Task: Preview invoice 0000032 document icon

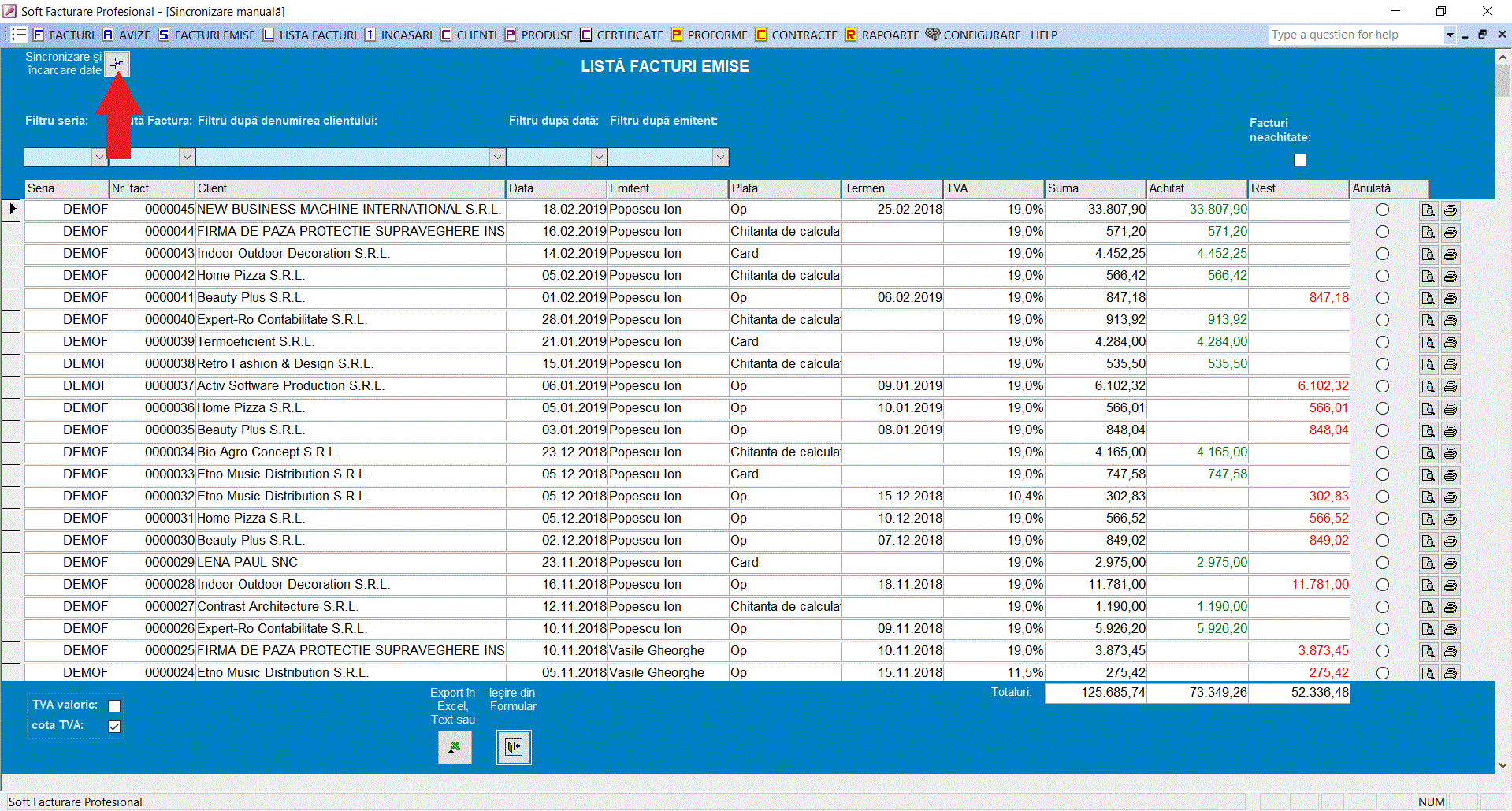Action: click(x=1428, y=497)
